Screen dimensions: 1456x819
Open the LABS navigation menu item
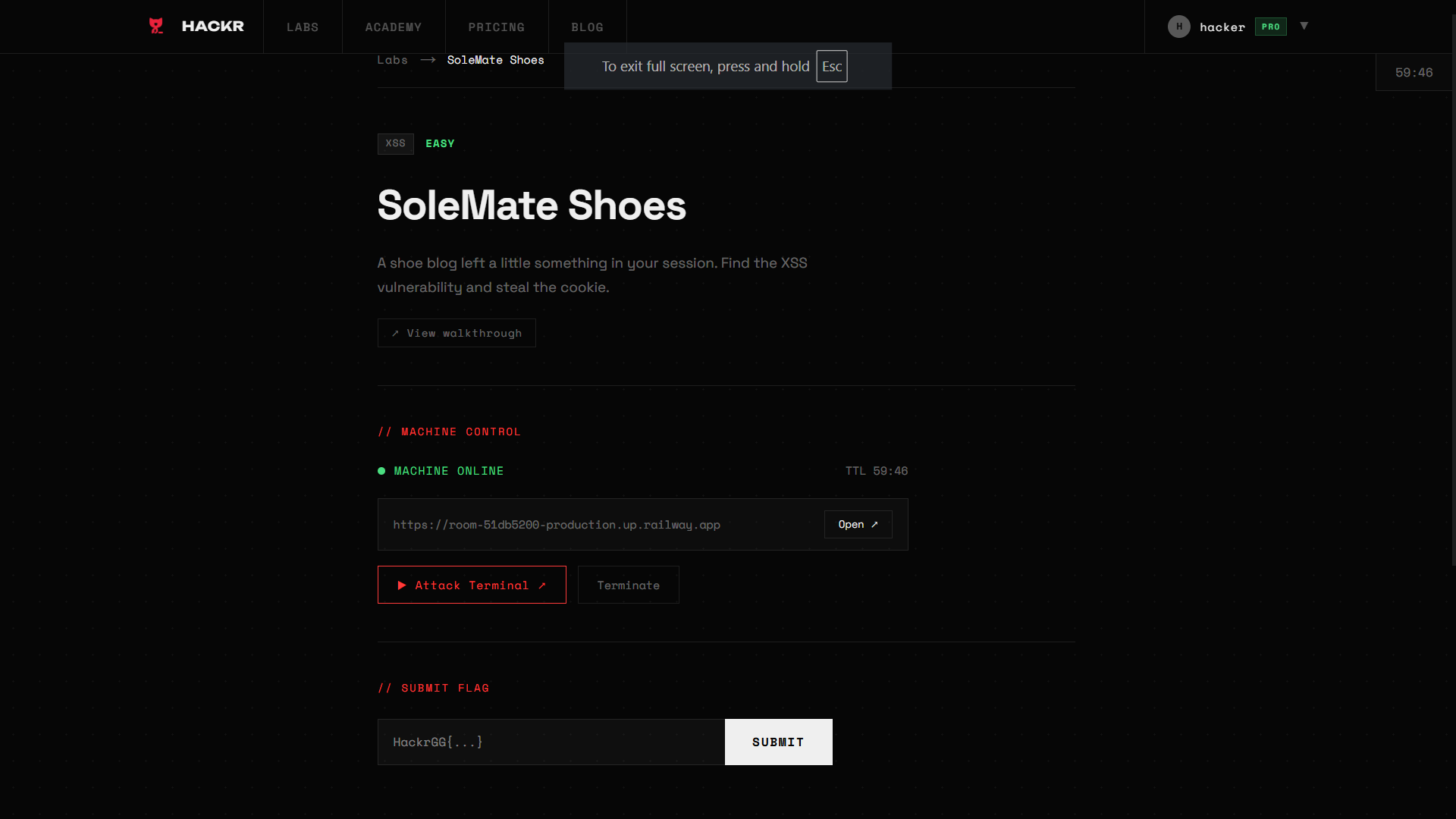(303, 27)
